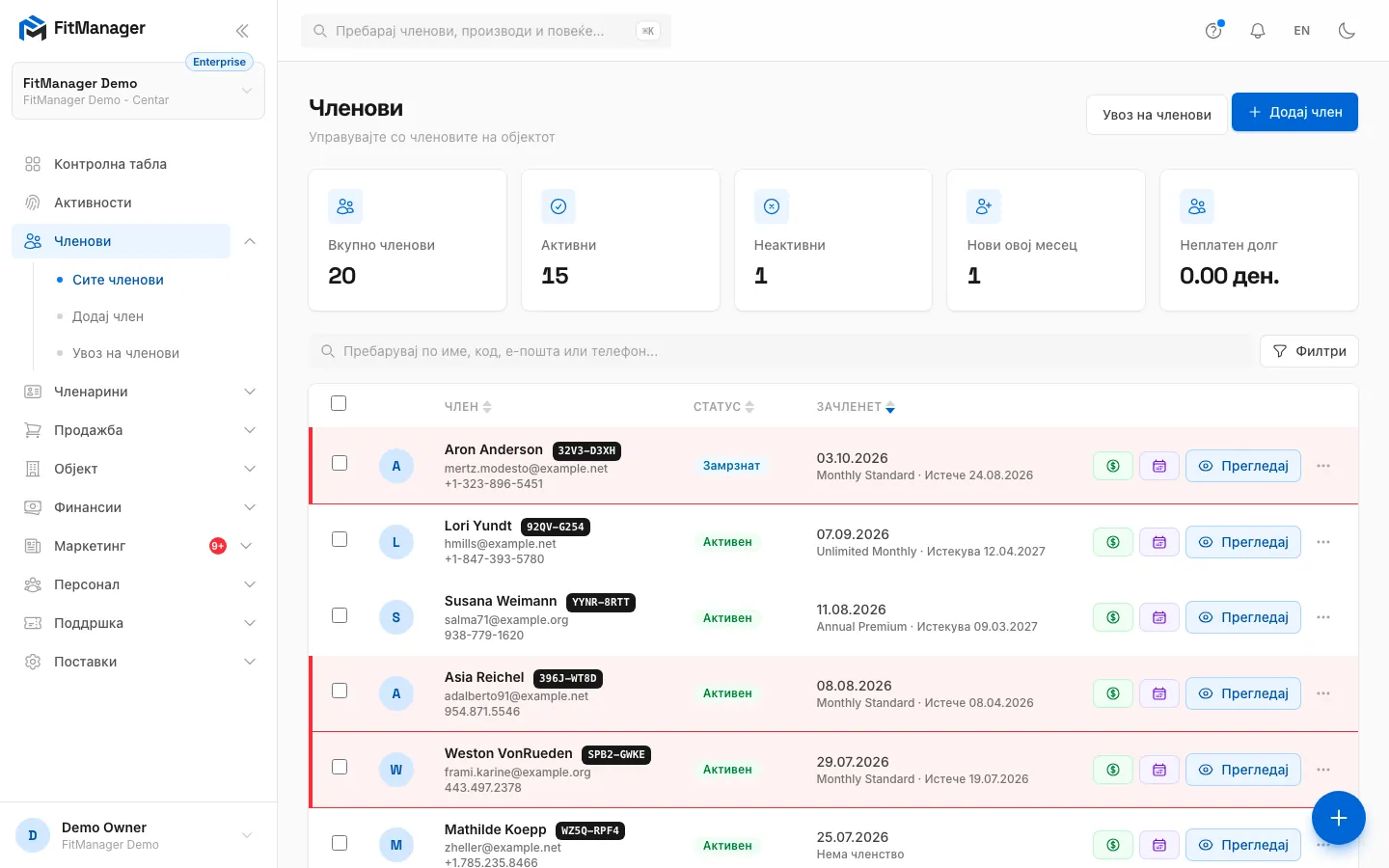Image resolution: width=1389 pixels, height=868 pixels.
Task: Go to Контролна табла in the sidebar
Action: (110, 164)
